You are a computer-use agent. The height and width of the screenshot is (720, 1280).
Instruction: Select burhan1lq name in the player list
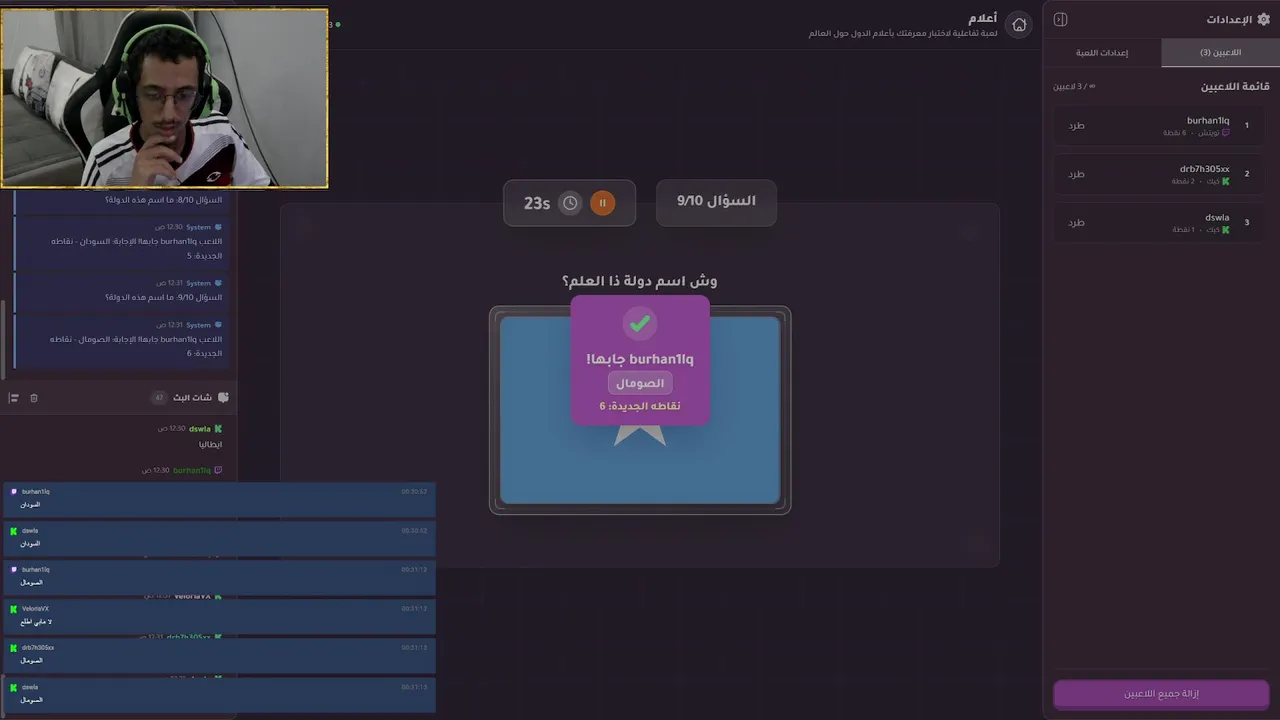[1208, 121]
